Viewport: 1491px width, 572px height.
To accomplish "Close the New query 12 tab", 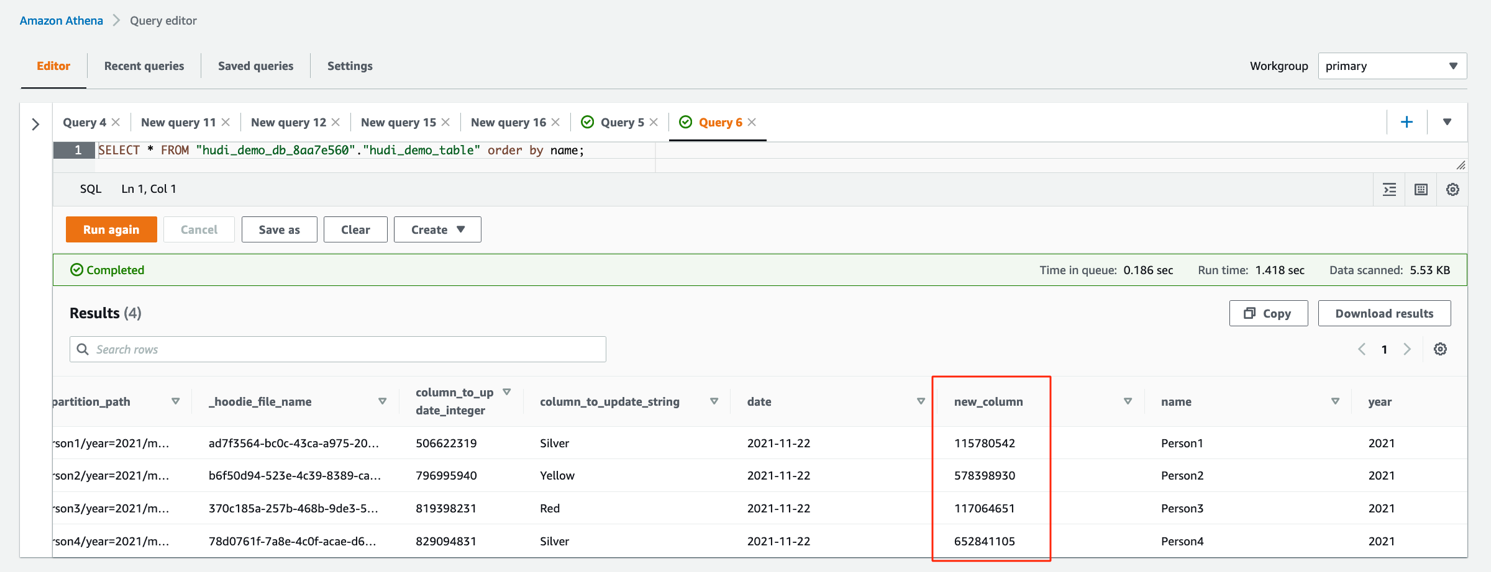I will (x=336, y=122).
